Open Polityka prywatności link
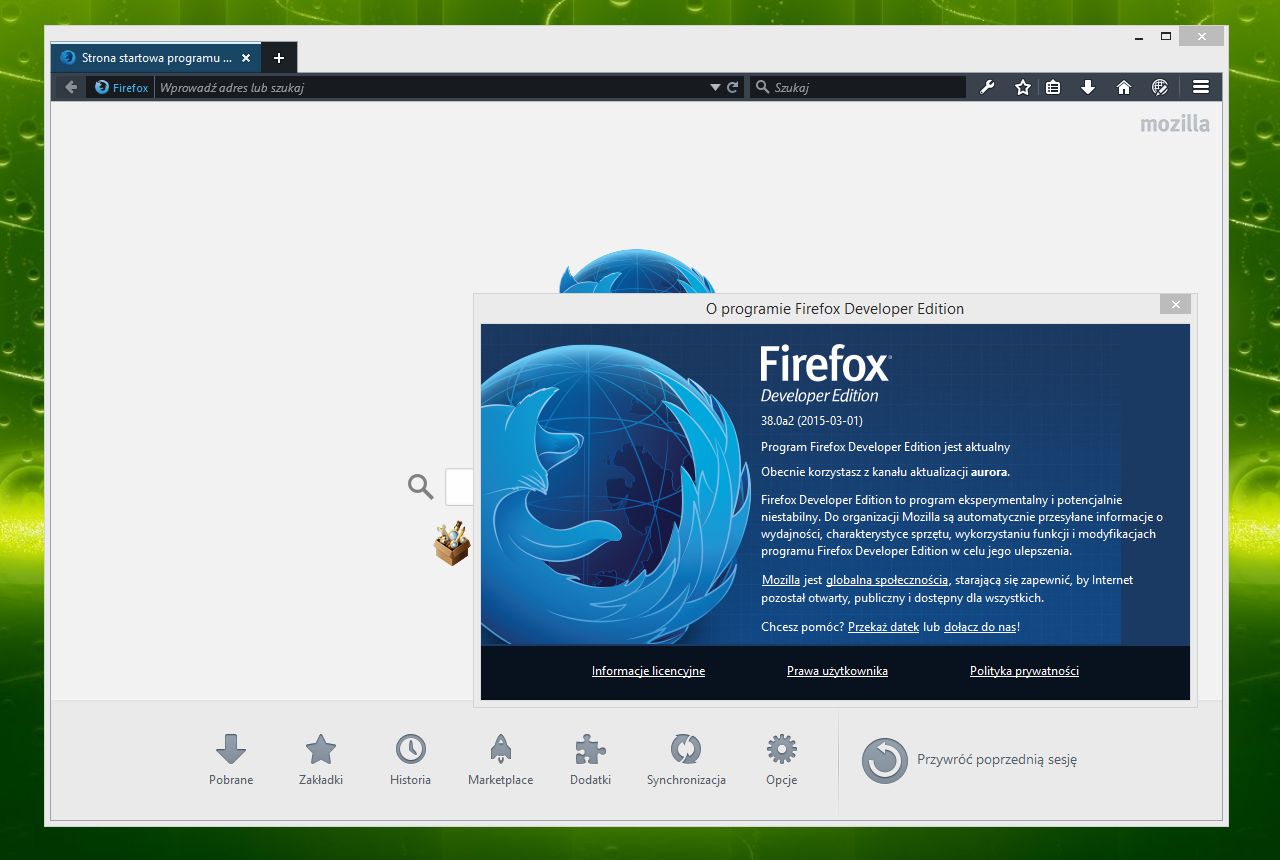This screenshot has width=1280, height=860. [1024, 671]
